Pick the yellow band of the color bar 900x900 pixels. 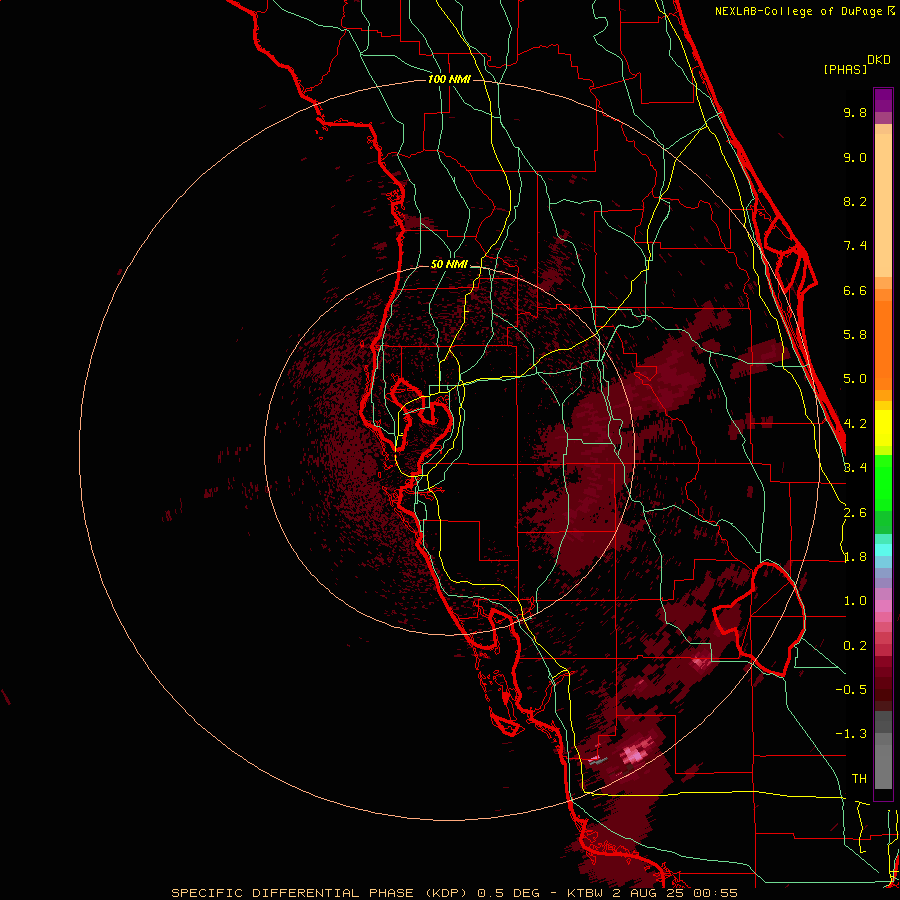pos(883,428)
